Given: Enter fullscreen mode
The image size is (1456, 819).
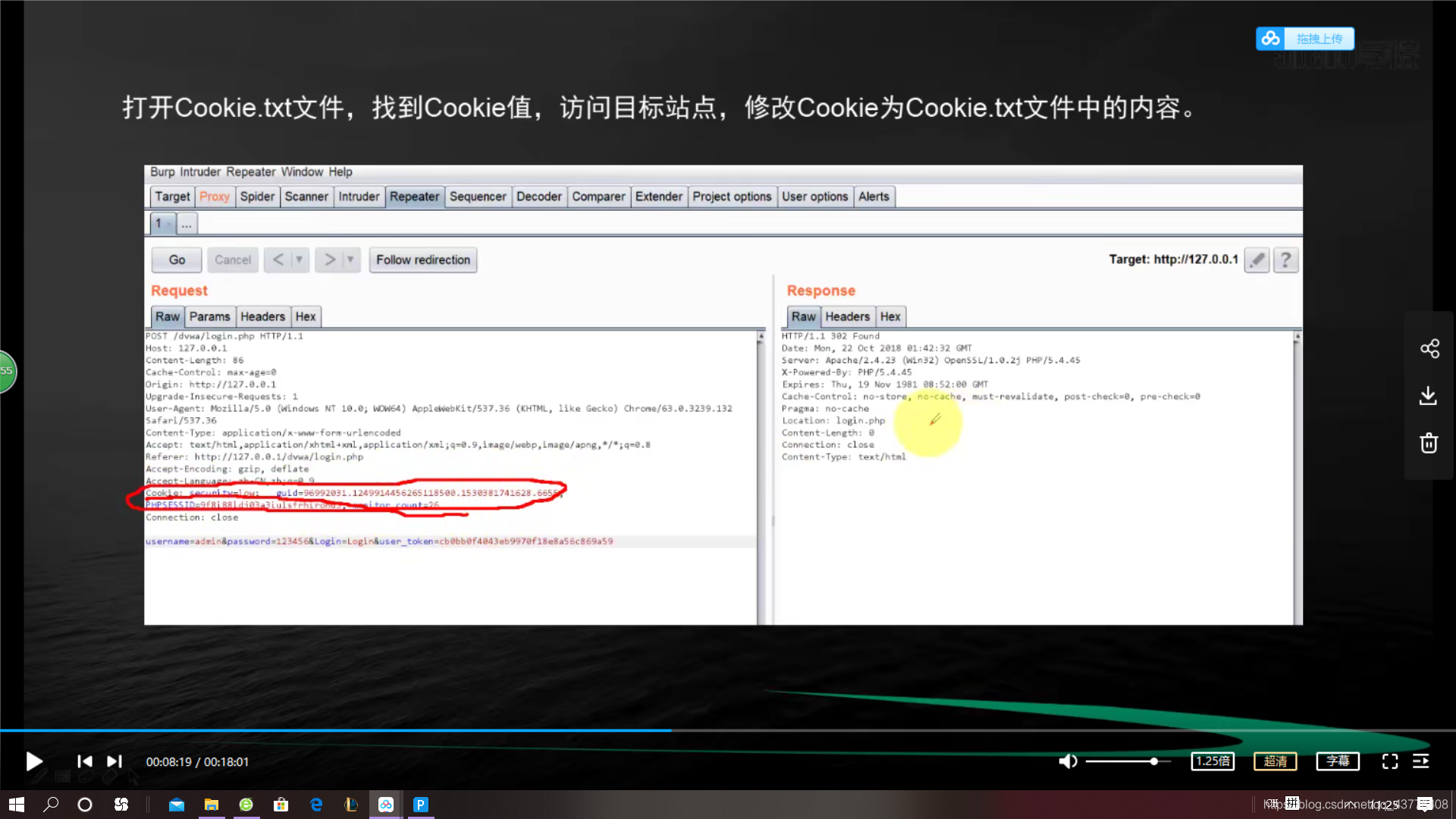Looking at the screenshot, I should [x=1390, y=761].
